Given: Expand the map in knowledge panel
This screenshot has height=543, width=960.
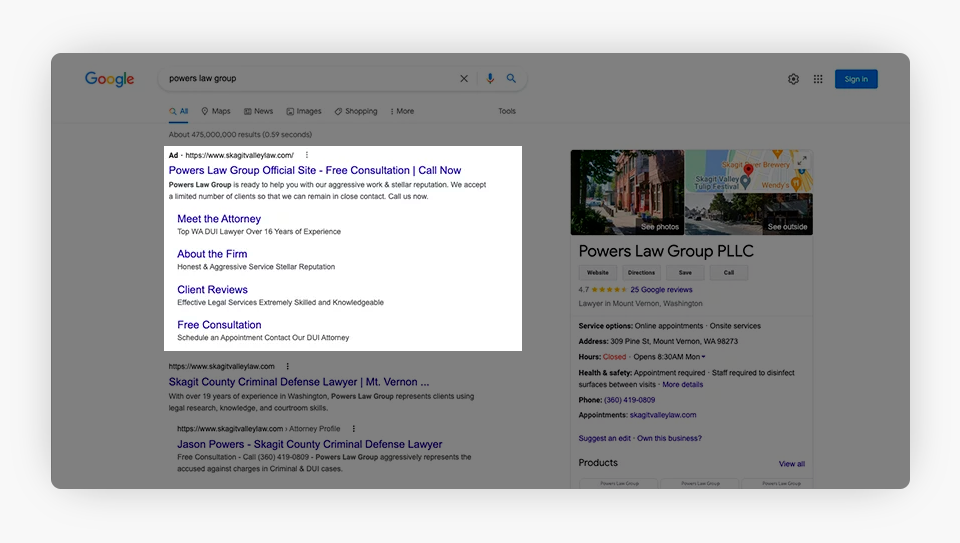Looking at the screenshot, I should point(801,161).
